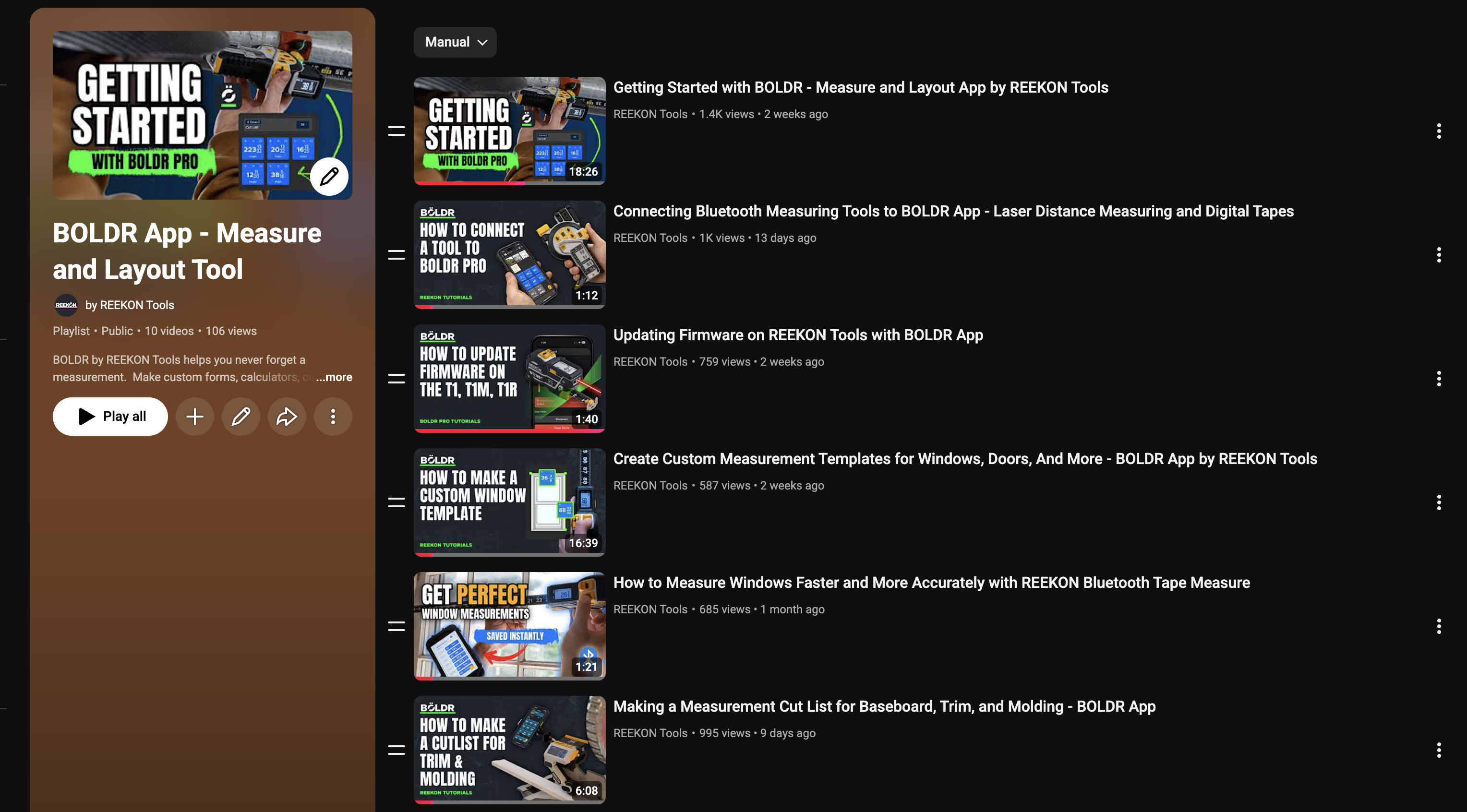Click REEKON Tools channel under Connecting Bluetooth video
This screenshot has width=1467, height=812.
[650, 238]
